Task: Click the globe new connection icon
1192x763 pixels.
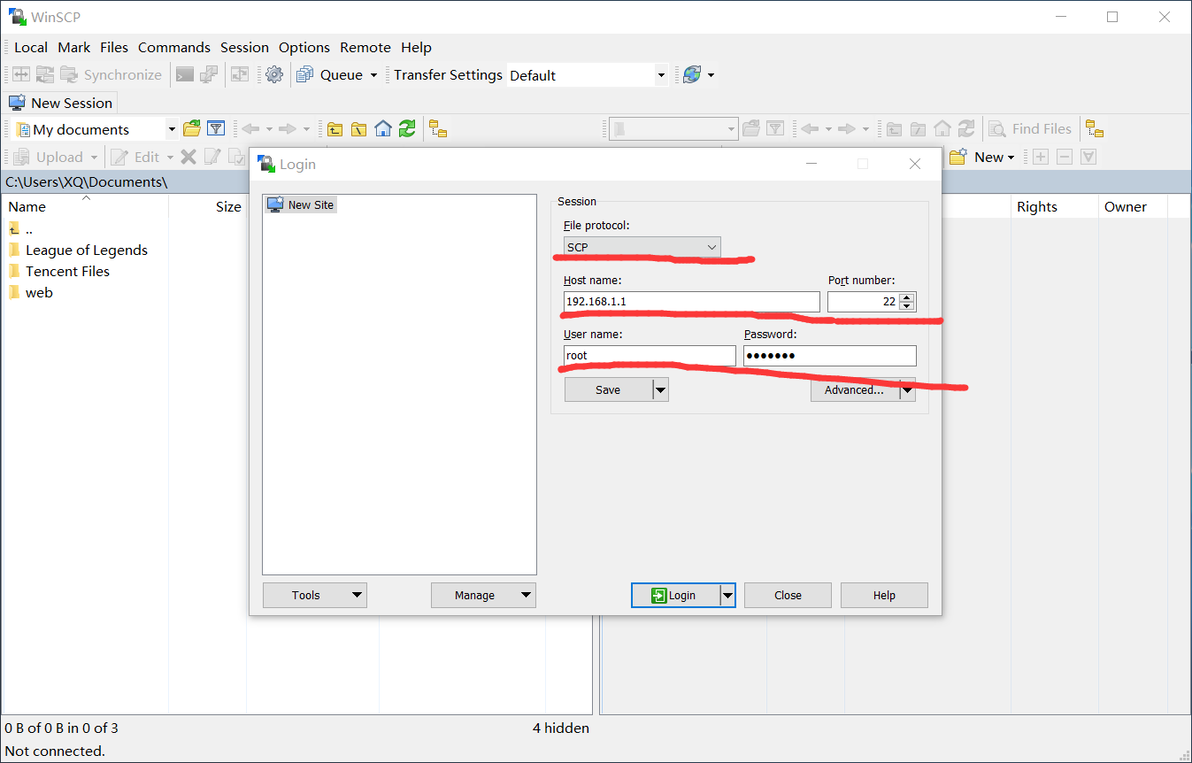Action: (x=693, y=74)
